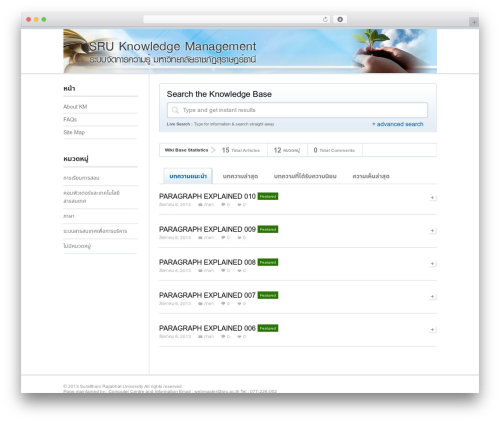Switch to the third articles tab
The width and height of the screenshot is (500, 423).
tap(305, 176)
